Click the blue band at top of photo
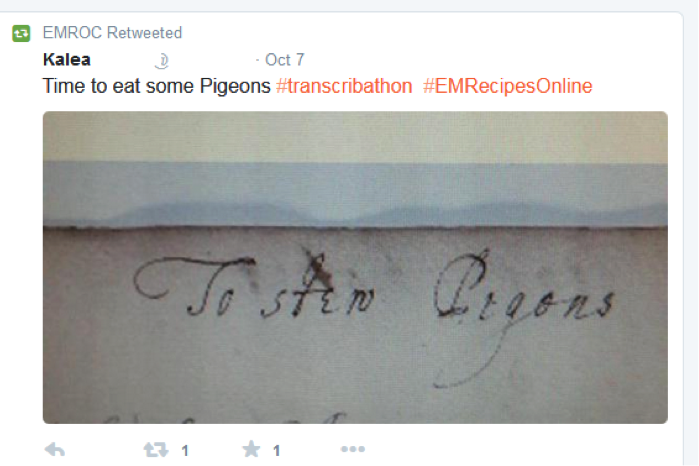The width and height of the screenshot is (699, 466). point(355,194)
